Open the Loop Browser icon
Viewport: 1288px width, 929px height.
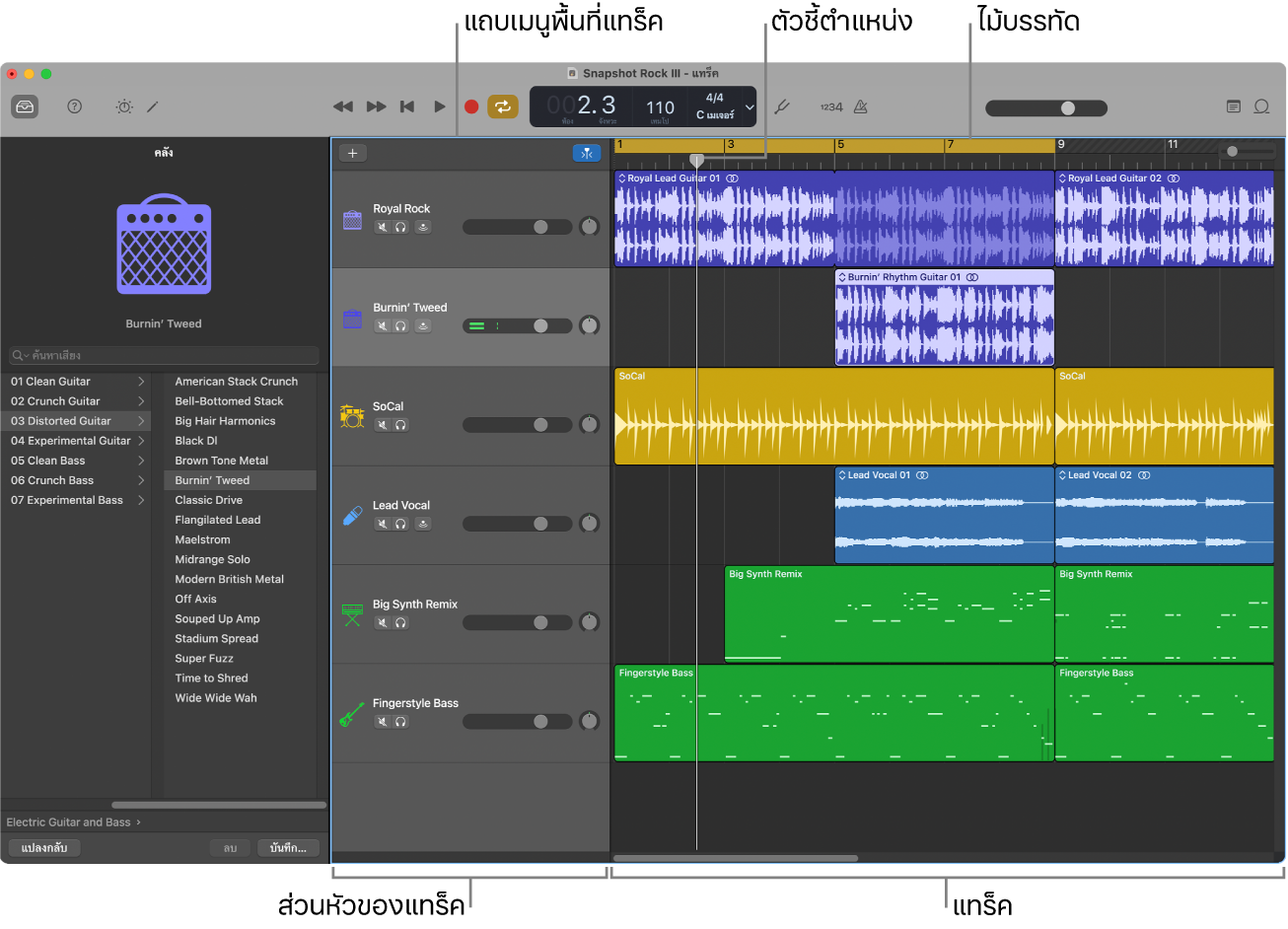coord(1261,107)
